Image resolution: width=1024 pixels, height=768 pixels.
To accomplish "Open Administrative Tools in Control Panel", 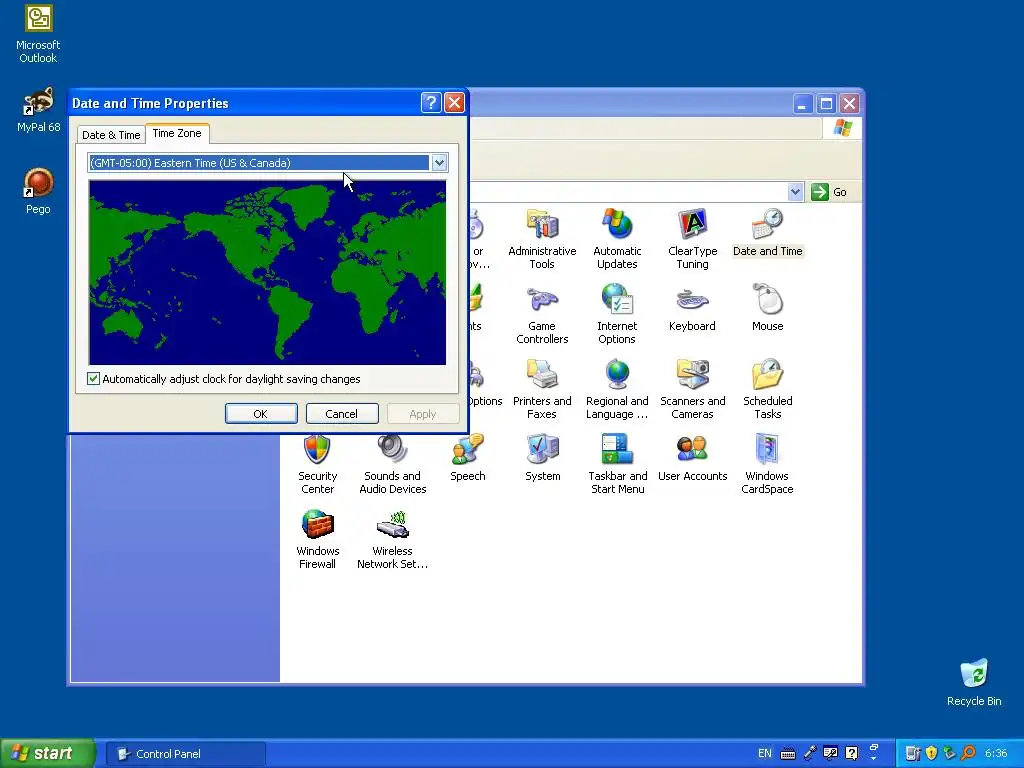I will (x=542, y=239).
